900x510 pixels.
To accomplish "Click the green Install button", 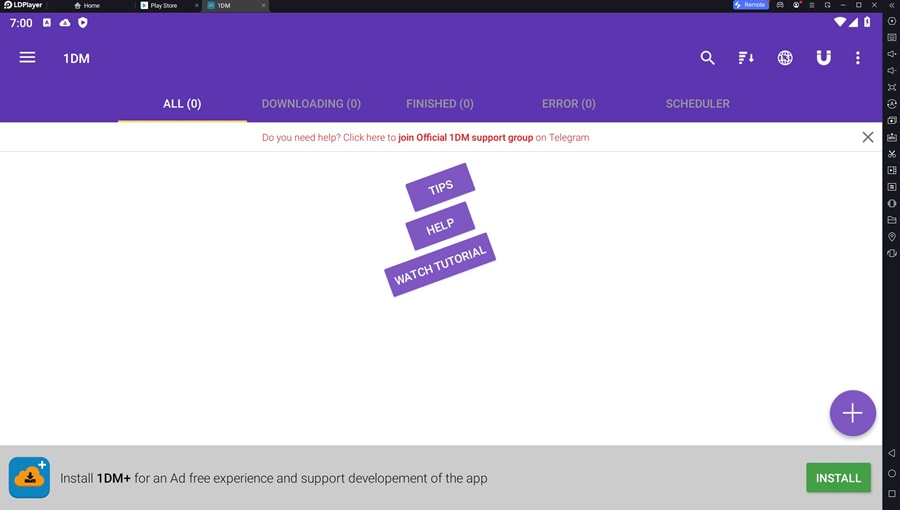I will [838, 477].
